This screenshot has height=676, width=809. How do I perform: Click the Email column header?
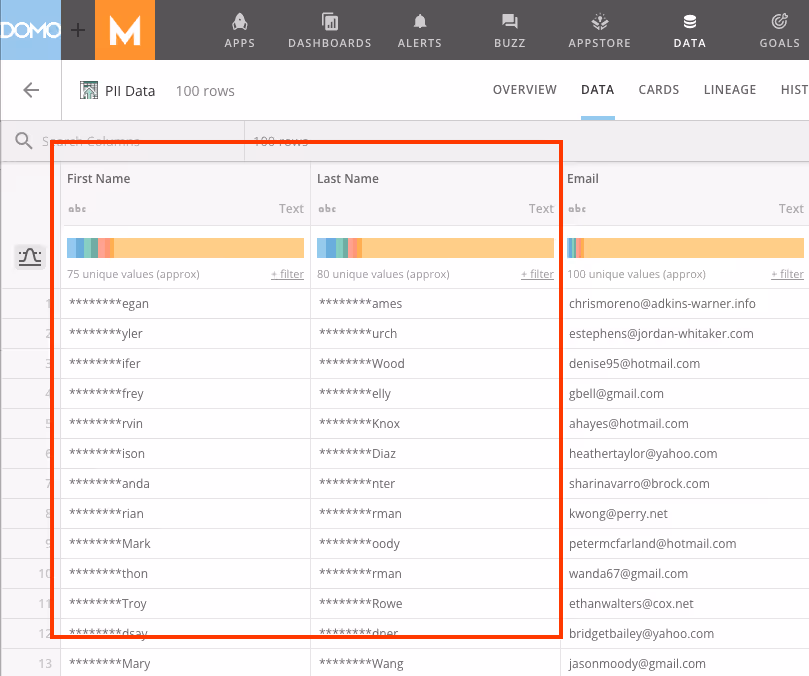583,179
